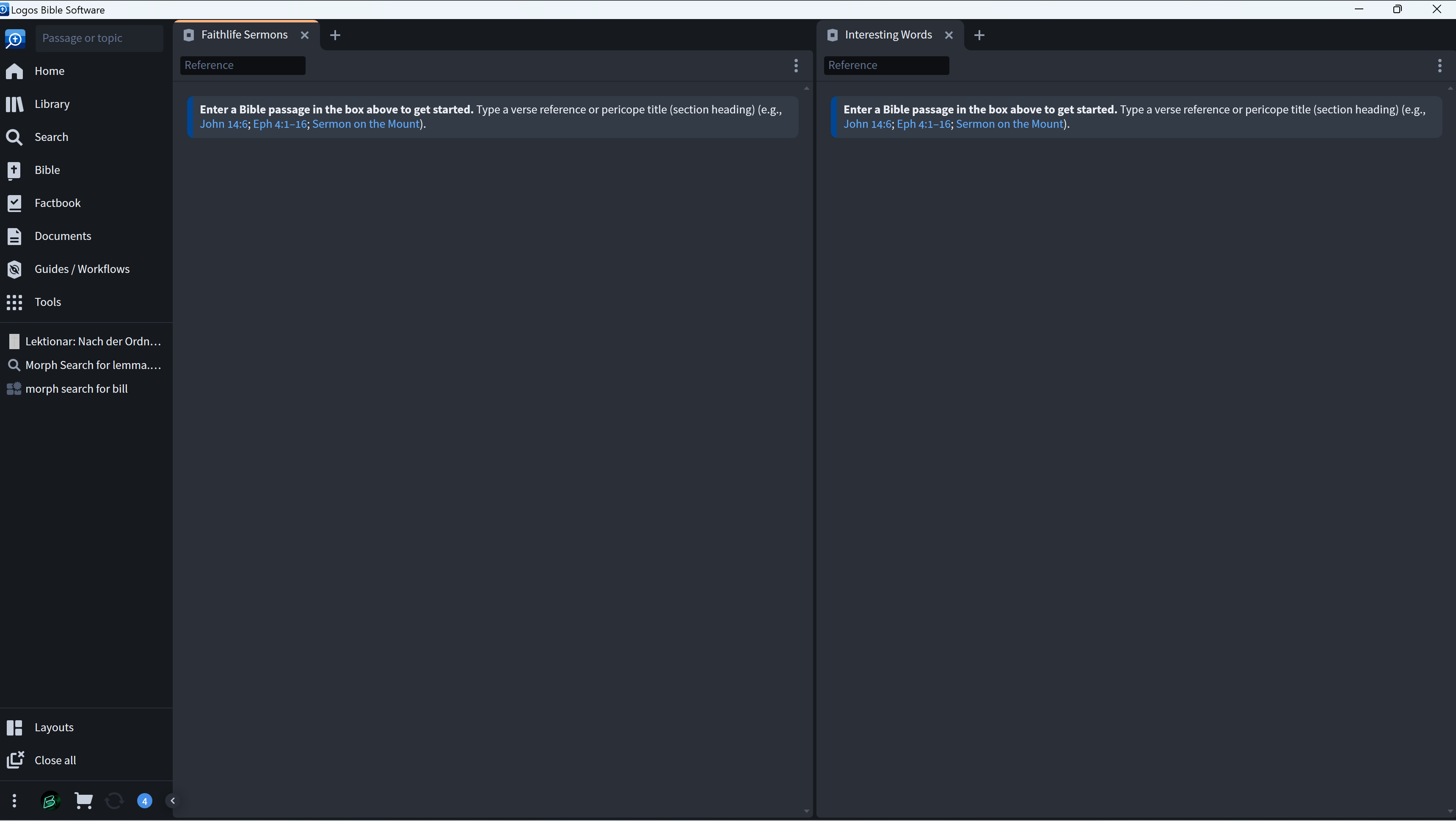
Task: Click Interesting Words tab document icon
Action: tap(832, 35)
